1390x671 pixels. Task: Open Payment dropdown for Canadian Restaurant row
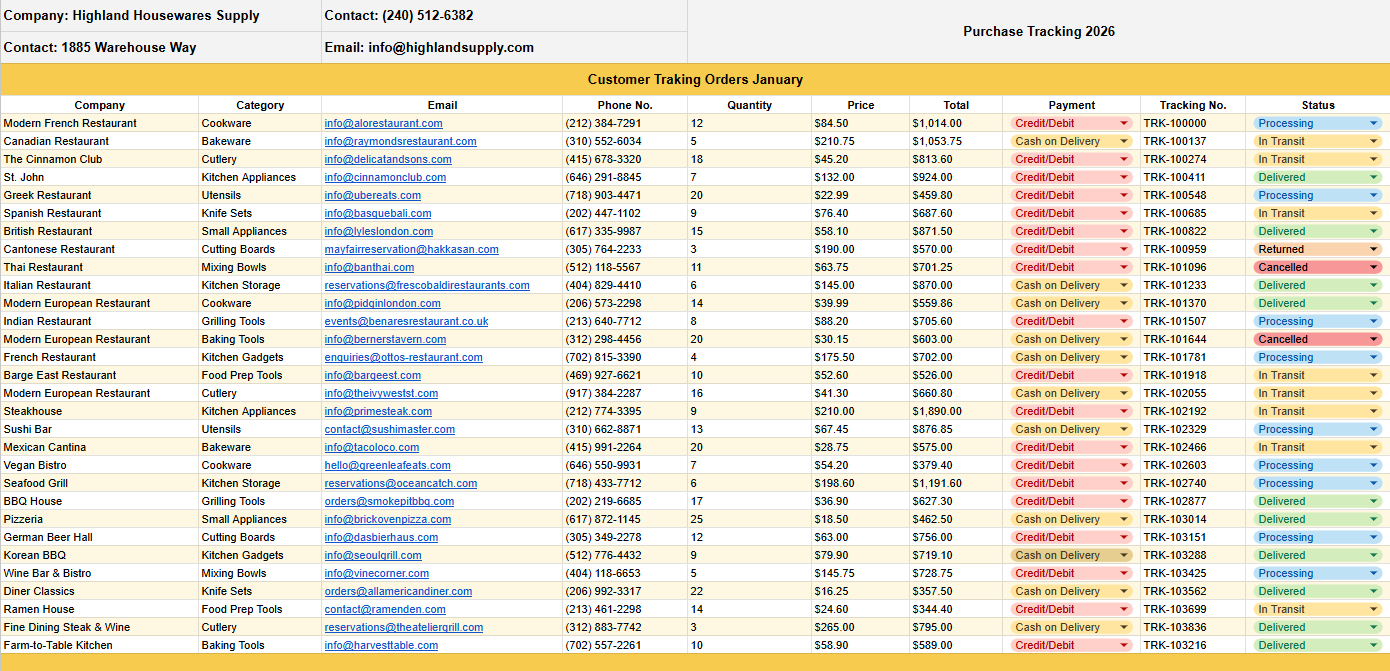tap(1071, 141)
